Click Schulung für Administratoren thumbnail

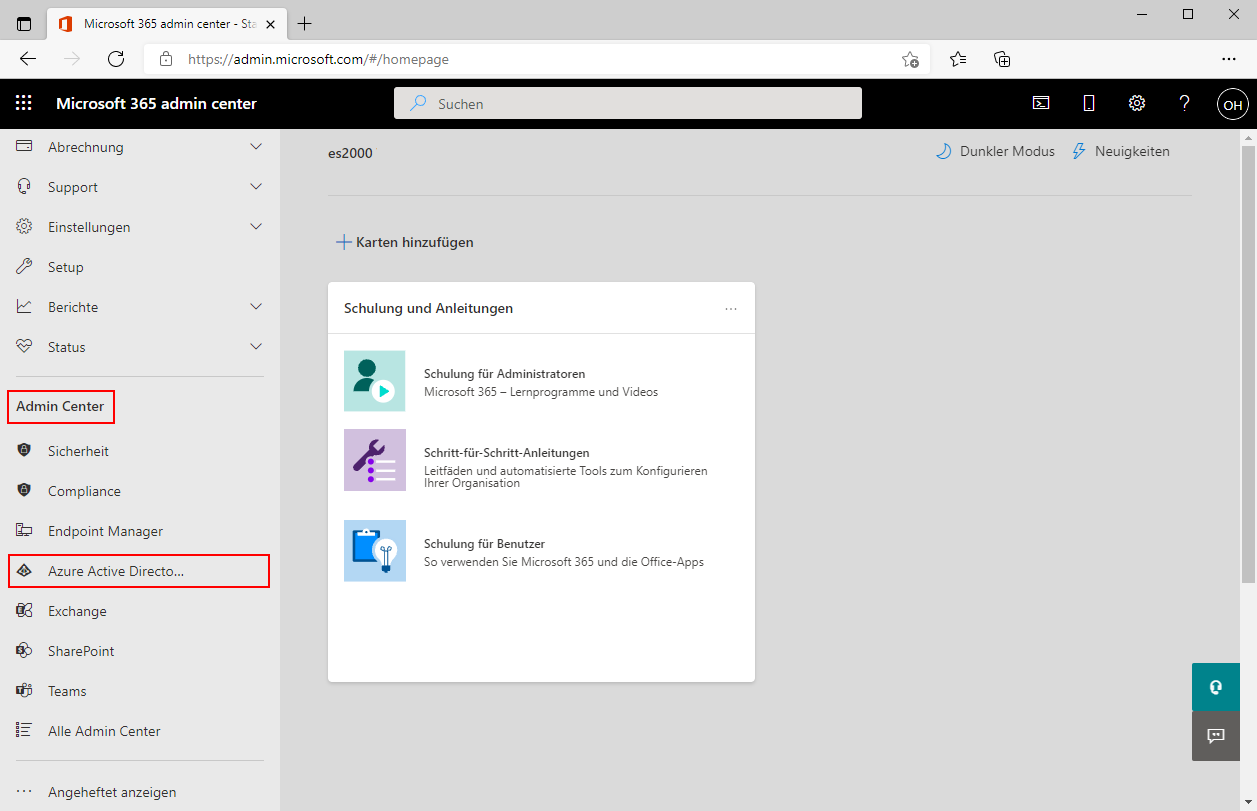375,381
